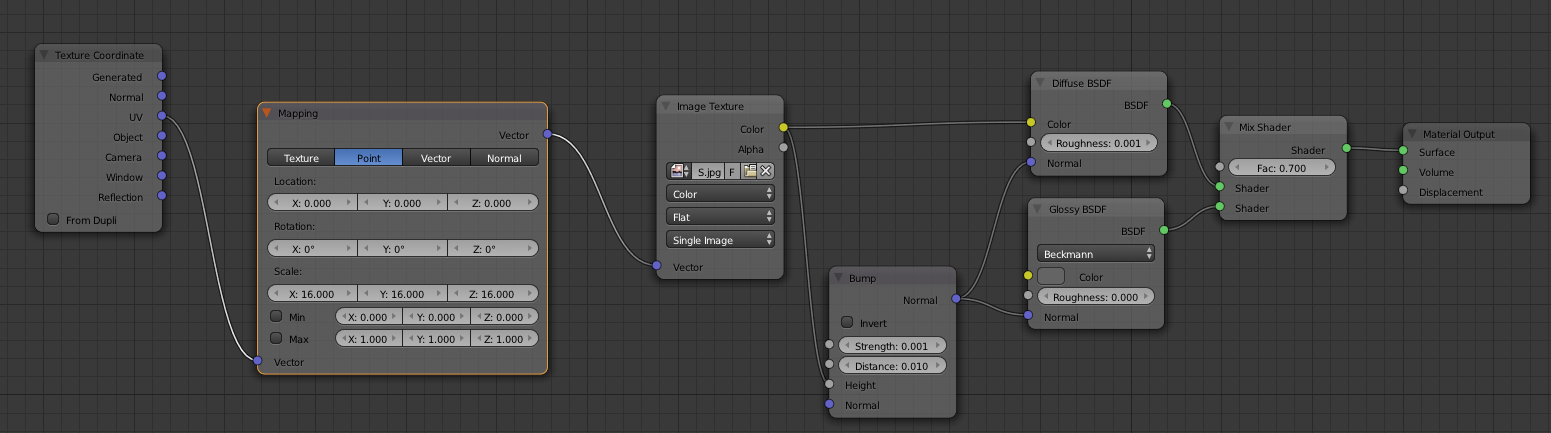Unlink the S.jpg image with X icon
The height and width of the screenshot is (433, 1551).
(766, 171)
